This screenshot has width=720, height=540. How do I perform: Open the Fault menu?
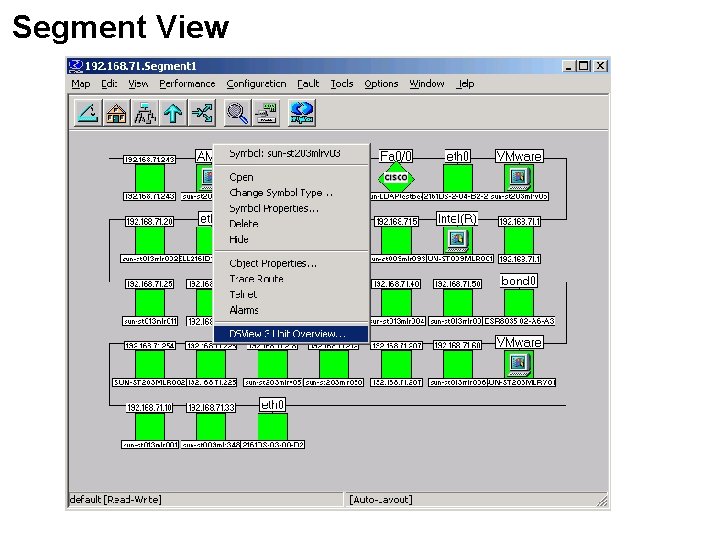[x=308, y=84]
